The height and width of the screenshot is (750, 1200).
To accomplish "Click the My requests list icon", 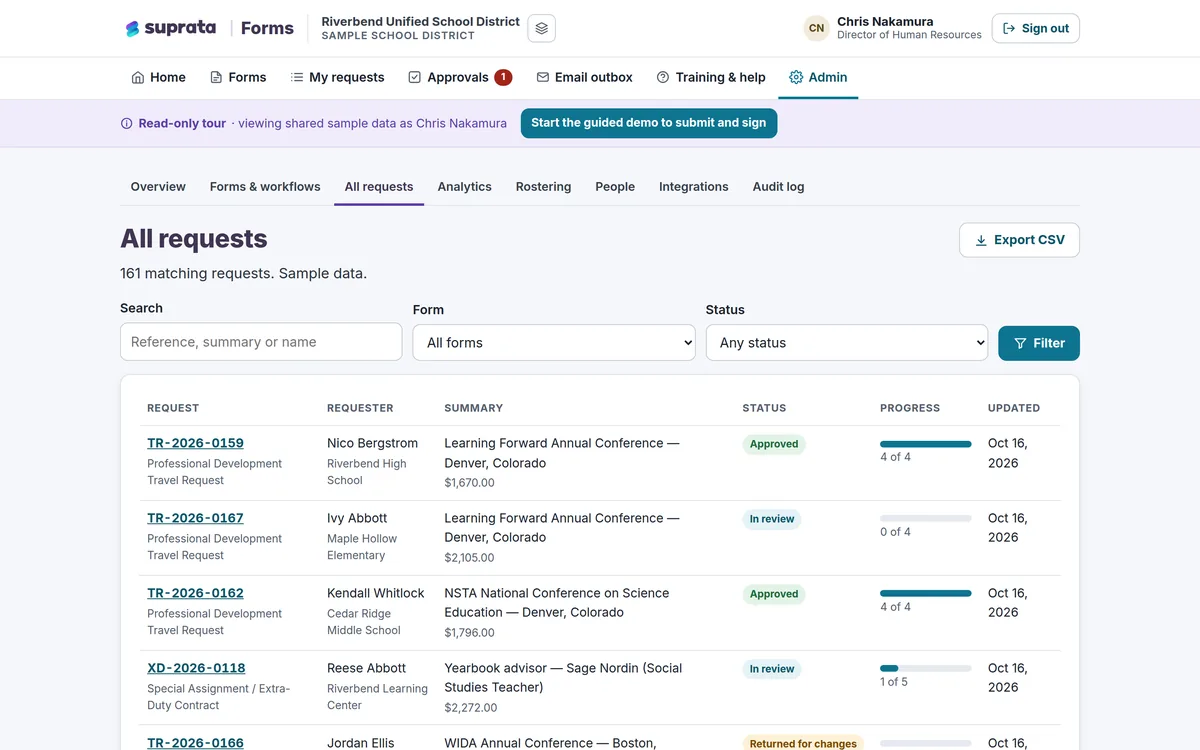I will pos(297,77).
